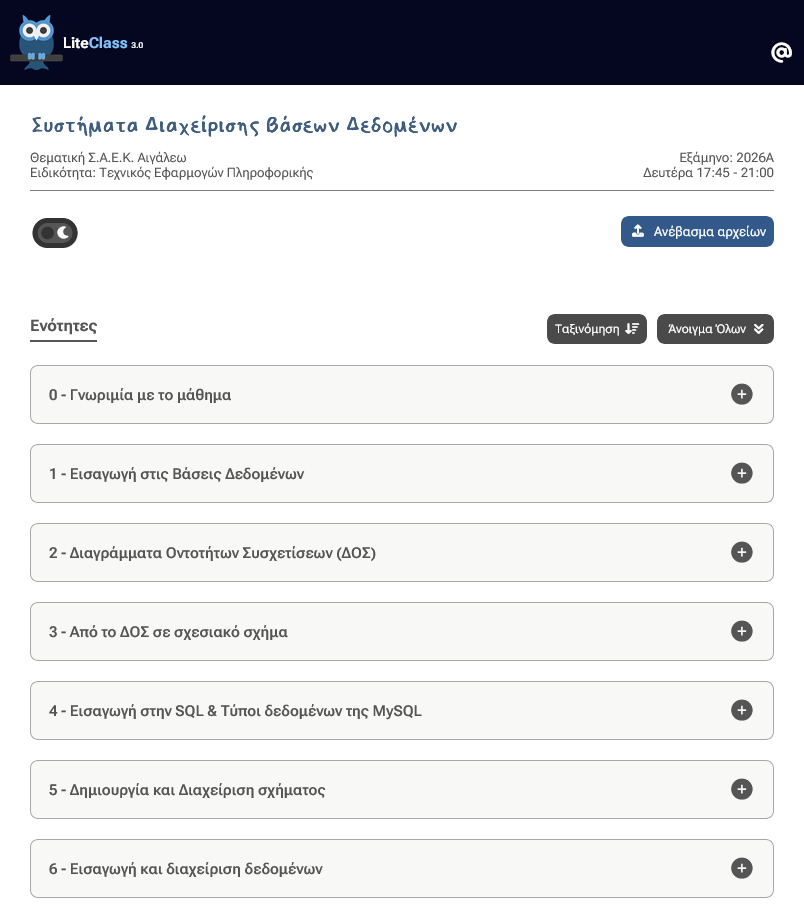Click the upload arrow icon in Ανέβασμα αρχείων
Screen dimensions: 804x911
point(638,231)
